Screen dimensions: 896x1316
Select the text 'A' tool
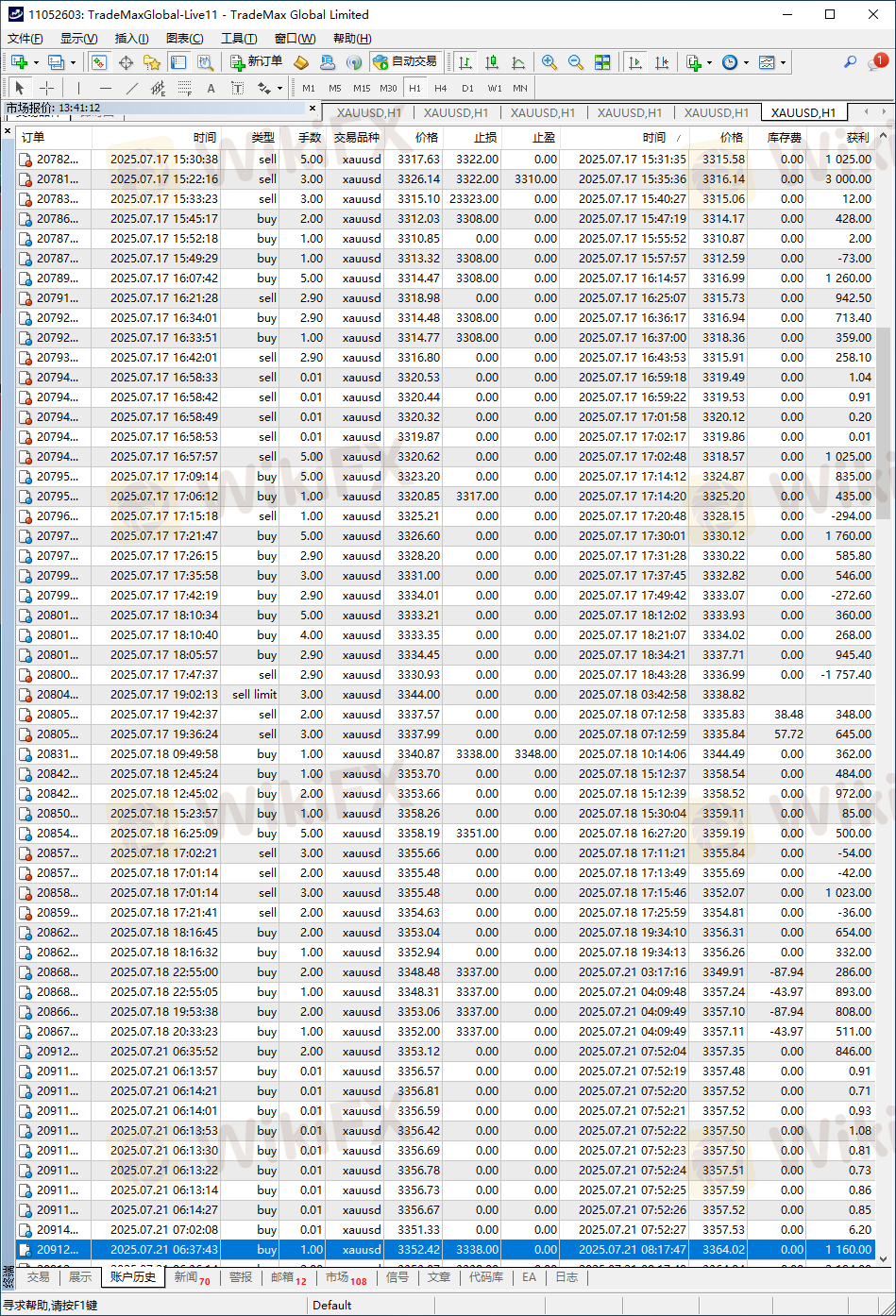pyautogui.click(x=211, y=88)
